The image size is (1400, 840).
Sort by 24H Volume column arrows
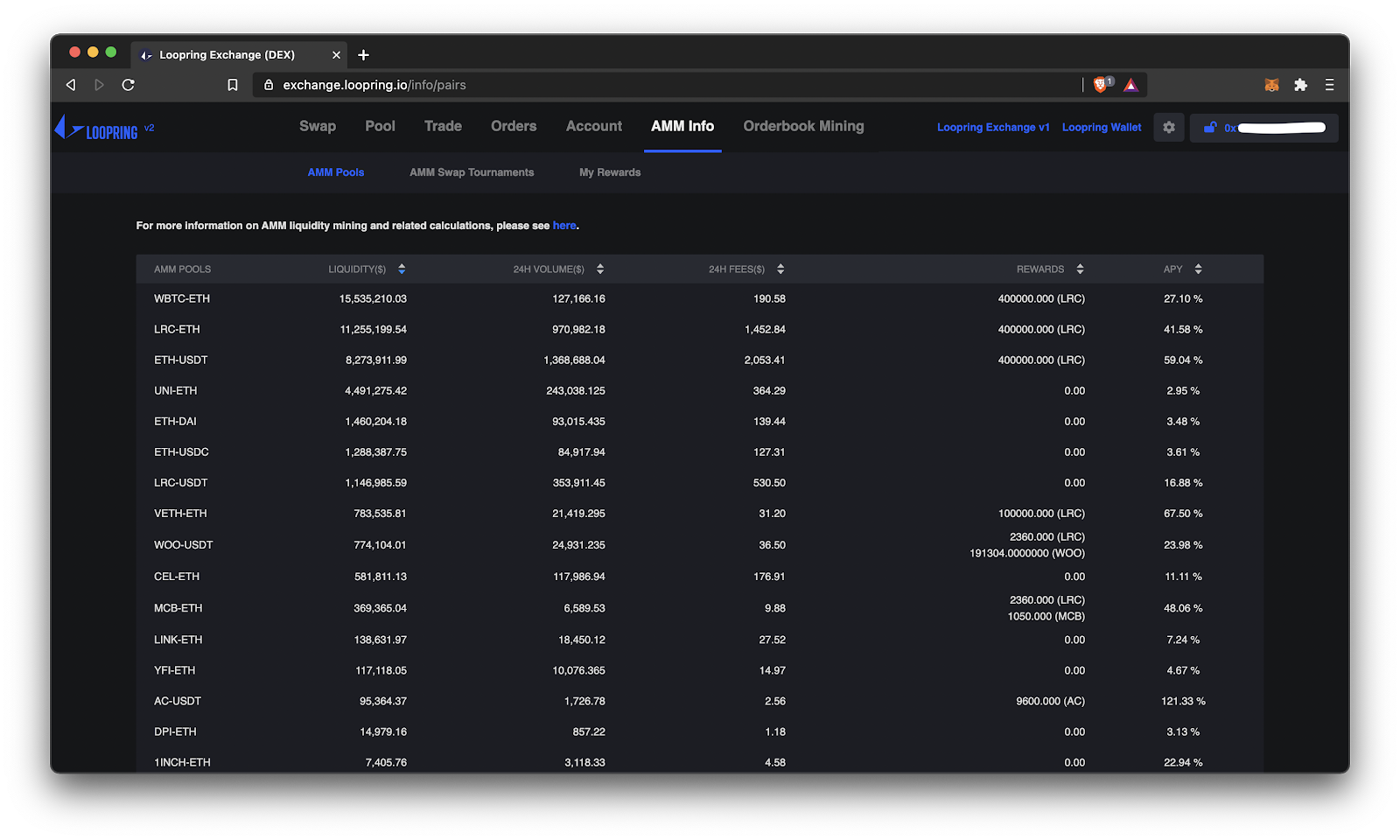(600, 269)
